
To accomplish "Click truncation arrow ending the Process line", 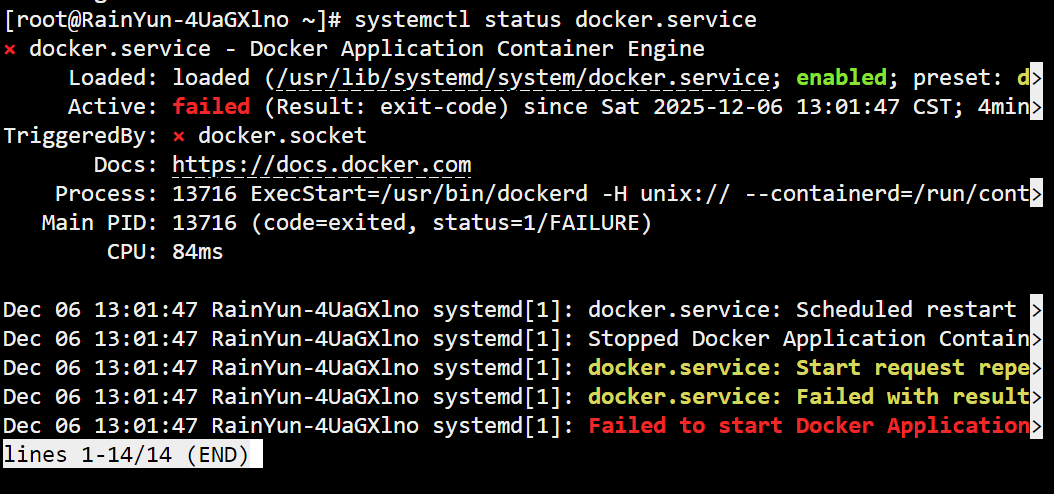I will 1036,194.
